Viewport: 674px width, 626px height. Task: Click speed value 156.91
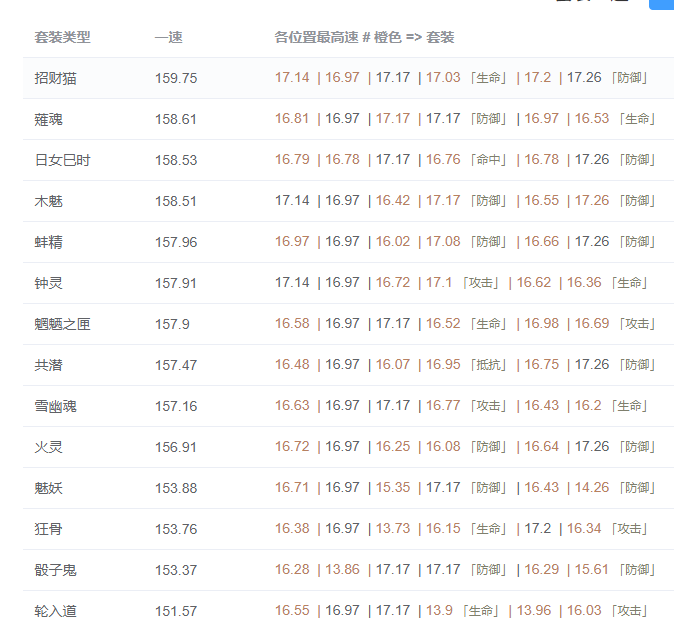[176, 447]
